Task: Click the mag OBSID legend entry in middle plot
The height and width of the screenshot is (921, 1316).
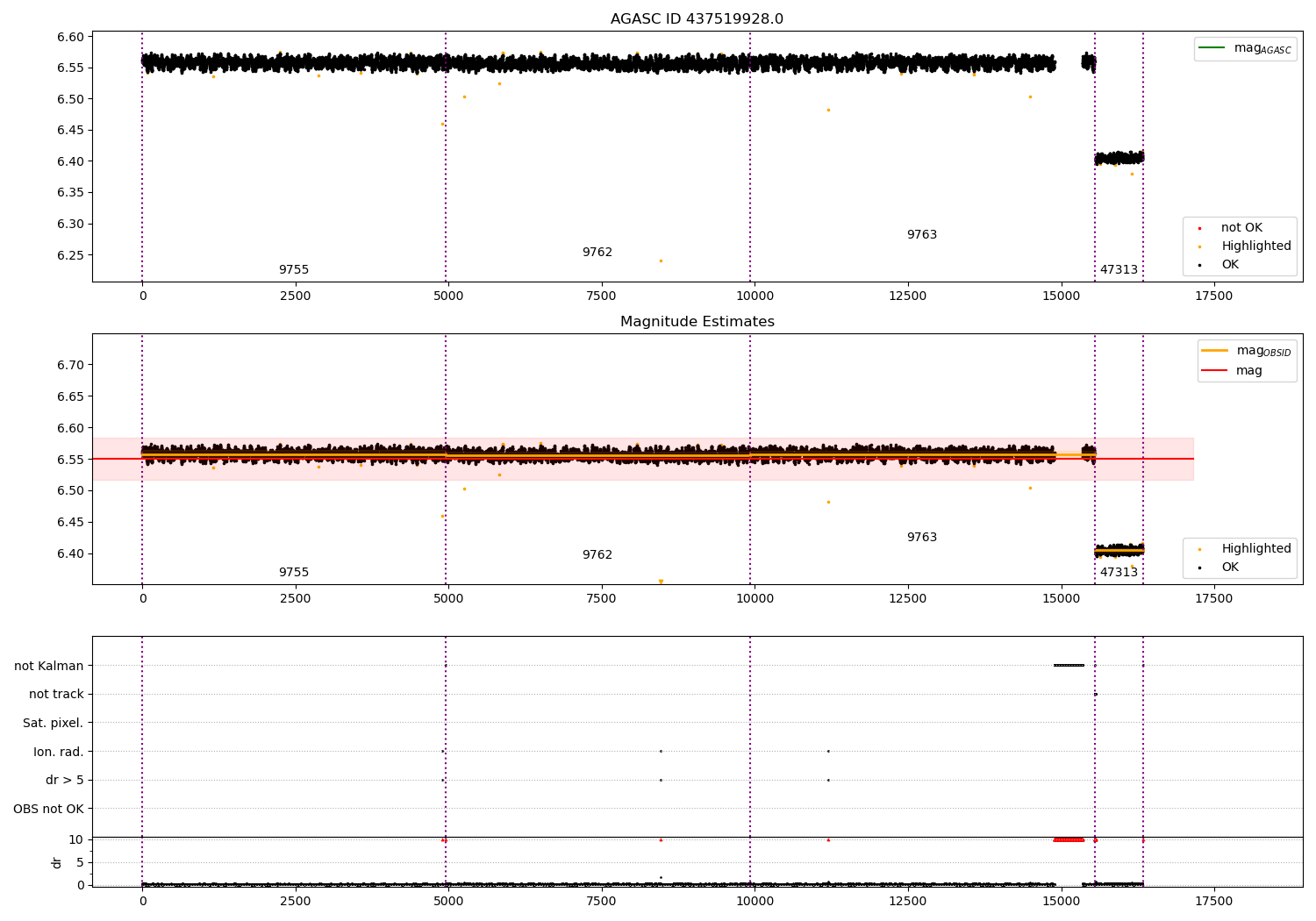Action: pyautogui.click(x=1246, y=351)
